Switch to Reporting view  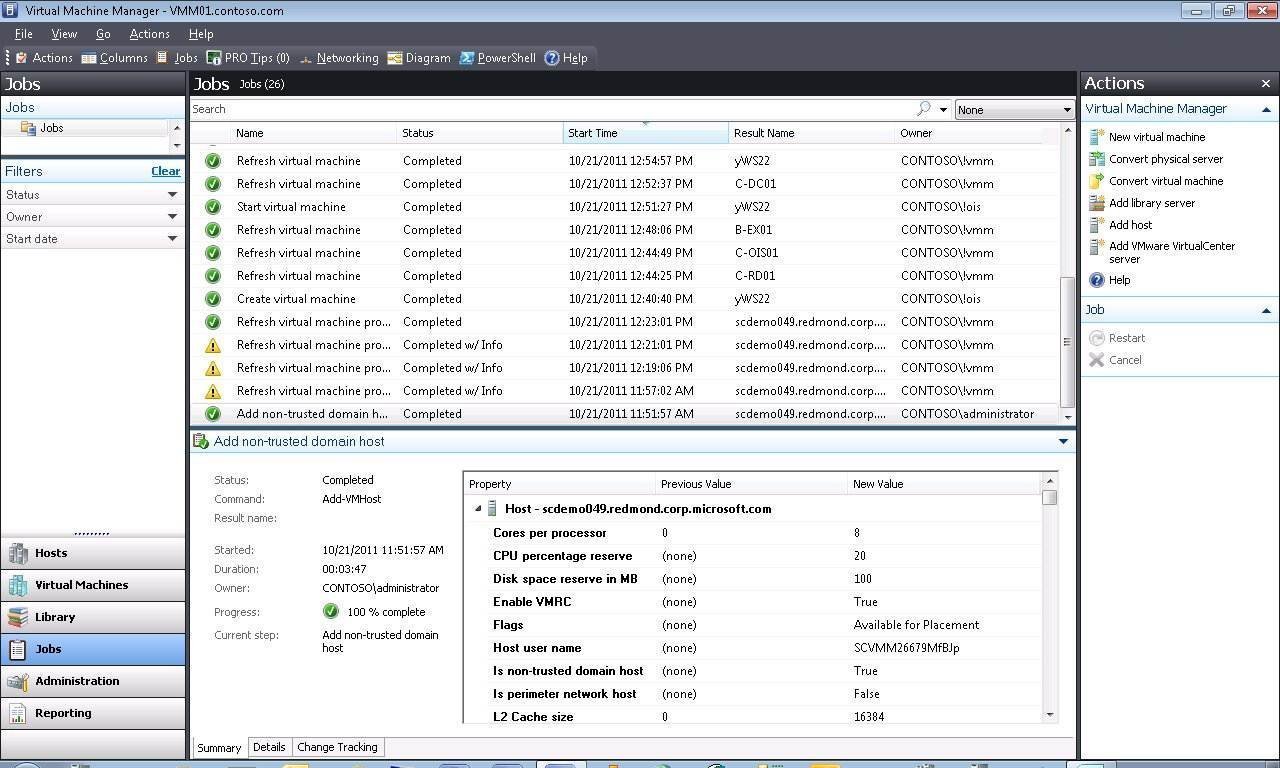pos(93,713)
